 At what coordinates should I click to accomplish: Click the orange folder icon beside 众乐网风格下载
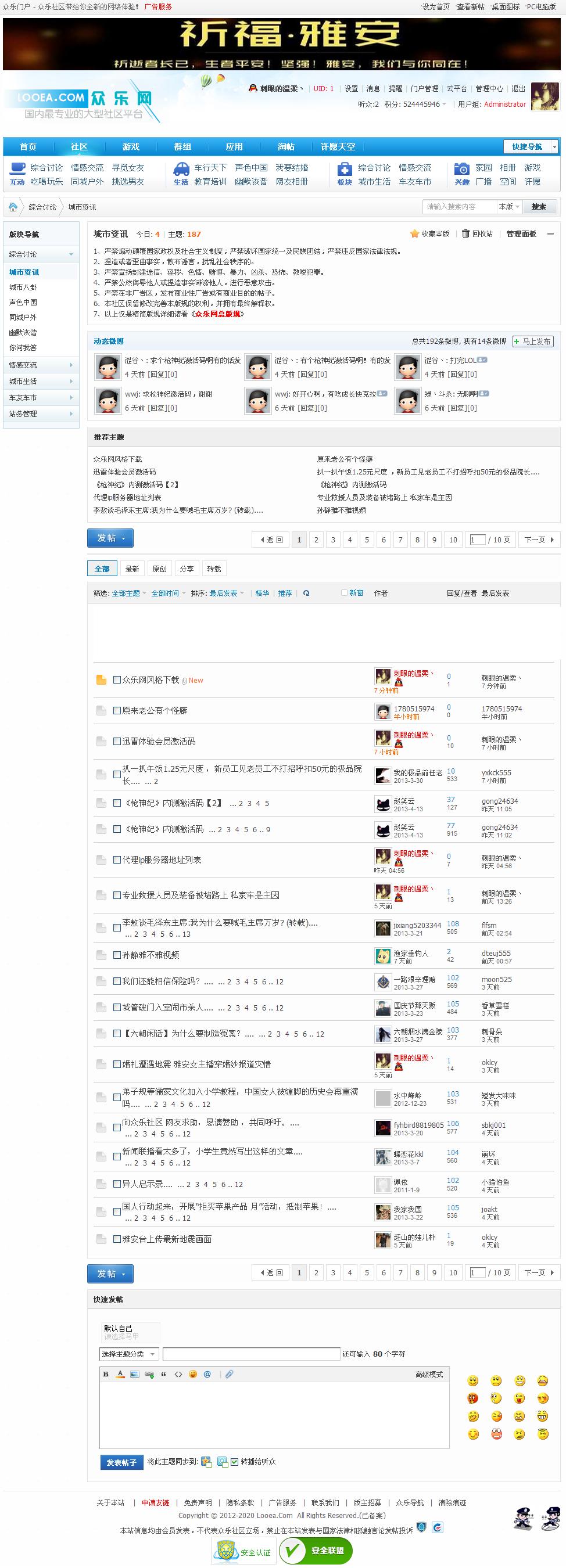tap(101, 680)
